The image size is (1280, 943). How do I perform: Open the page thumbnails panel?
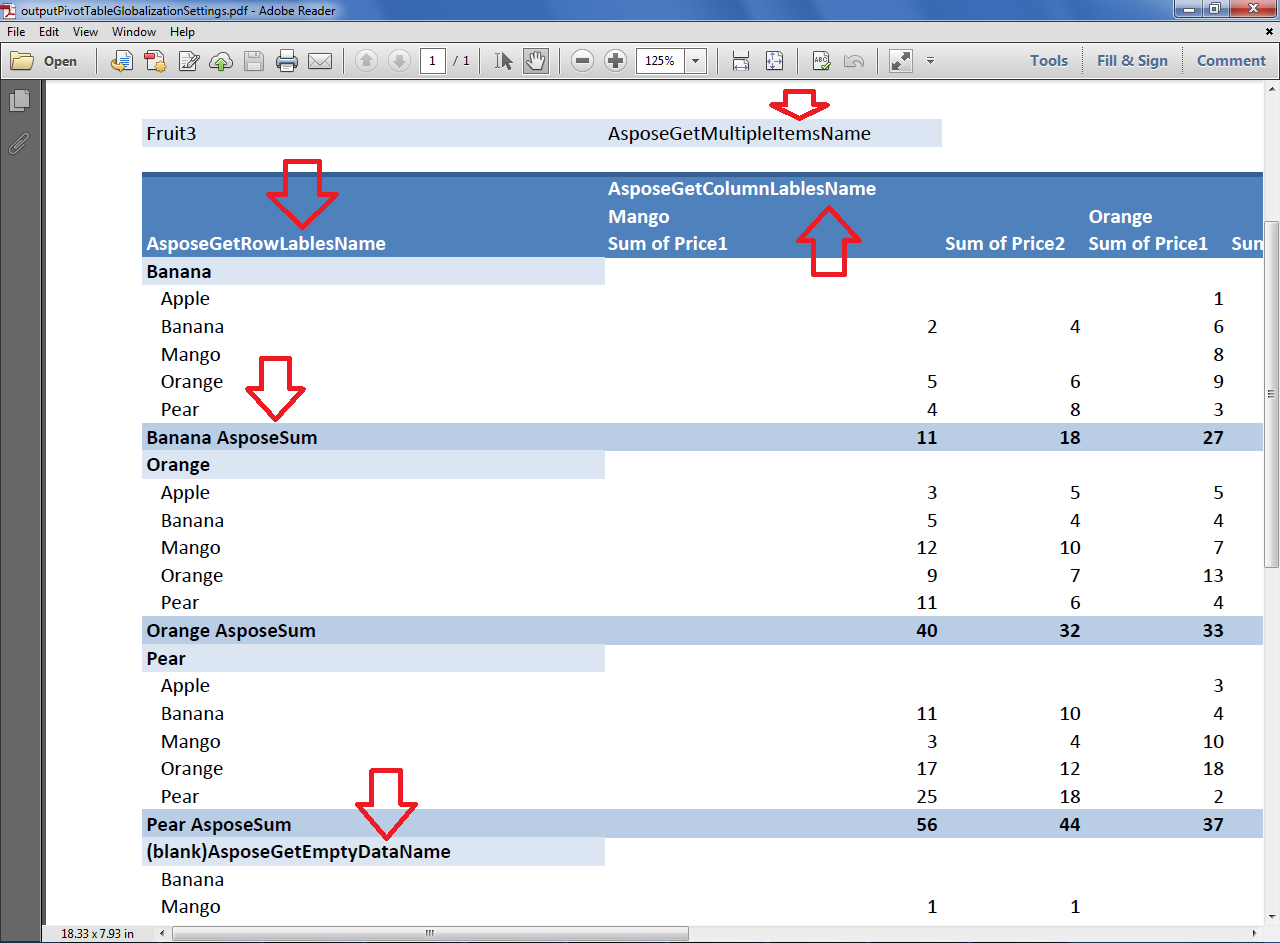tap(18, 101)
